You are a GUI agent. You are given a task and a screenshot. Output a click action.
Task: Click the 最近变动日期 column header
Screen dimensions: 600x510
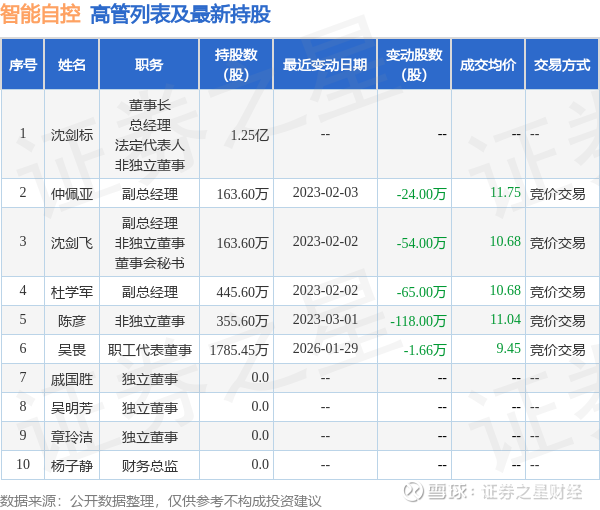tap(325, 65)
